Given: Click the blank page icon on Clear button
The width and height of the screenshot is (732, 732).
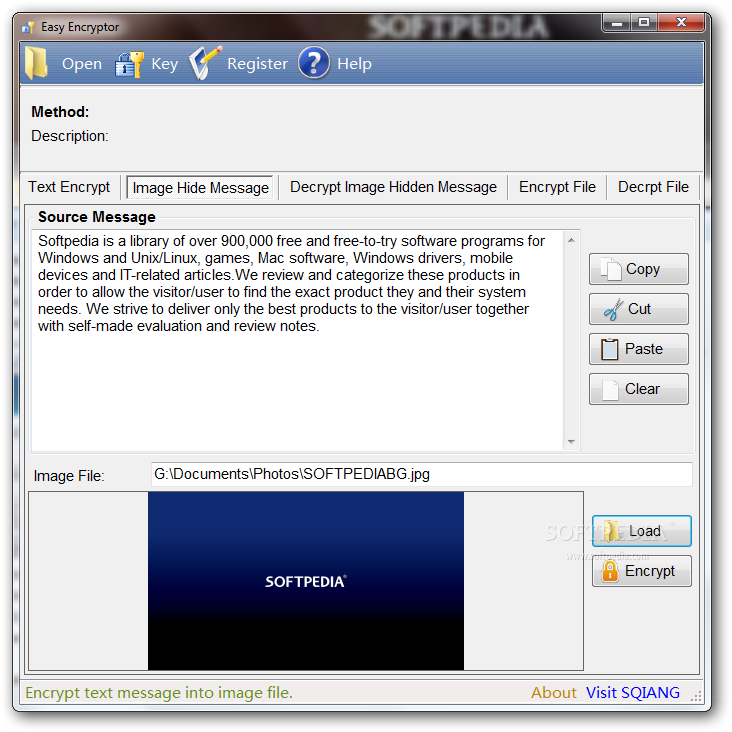Looking at the screenshot, I should (x=610, y=389).
